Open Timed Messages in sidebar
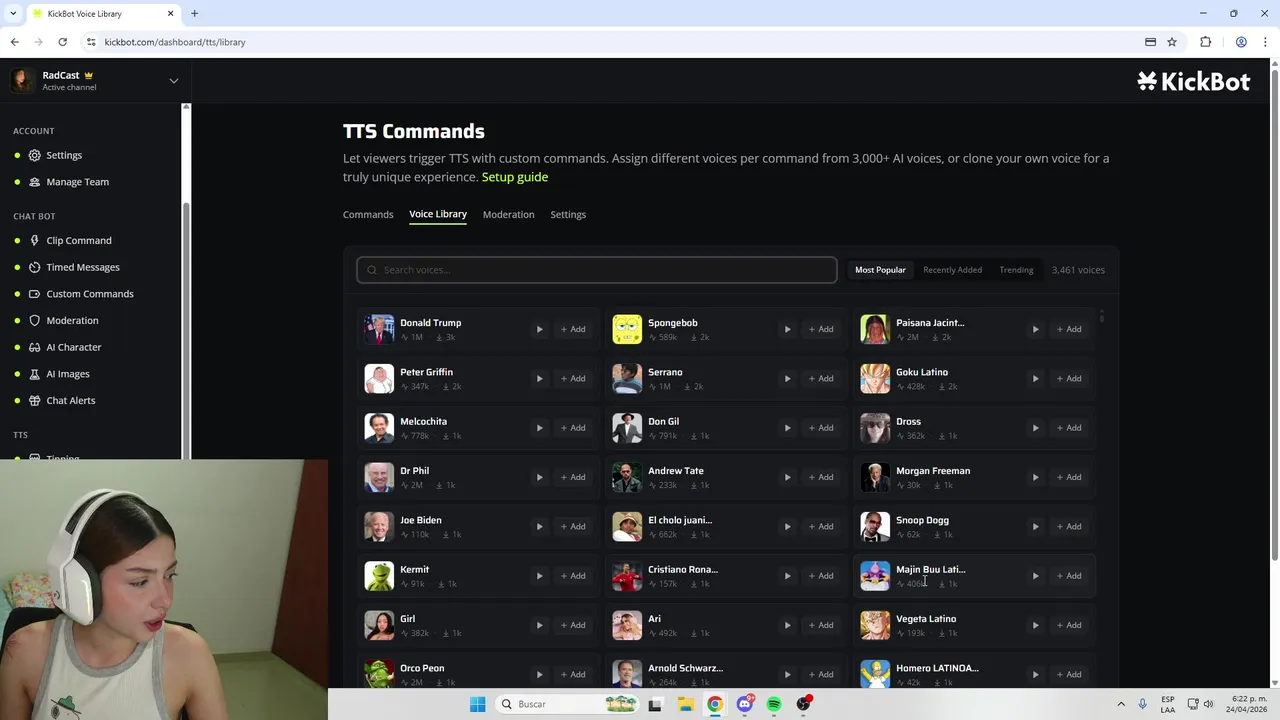Screen dimensions: 1280x720 [83, 267]
